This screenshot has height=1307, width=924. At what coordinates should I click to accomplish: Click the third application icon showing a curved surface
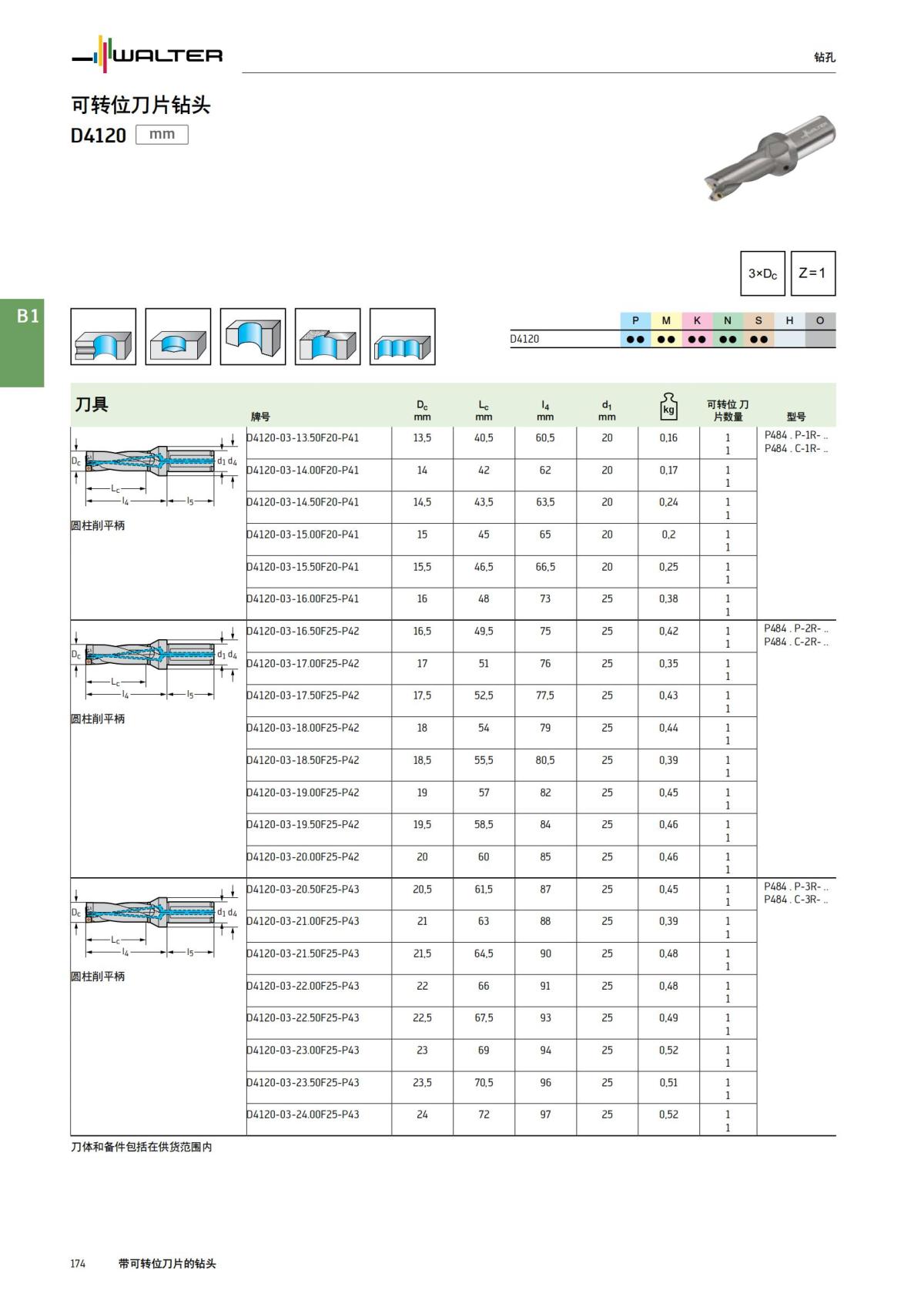[253, 337]
